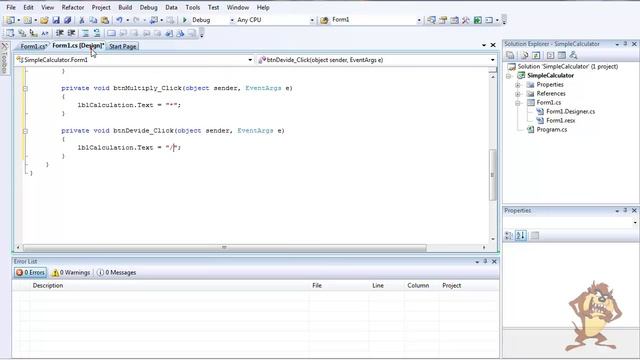Click View Class Diagram in Solution Explorer

[573, 55]
